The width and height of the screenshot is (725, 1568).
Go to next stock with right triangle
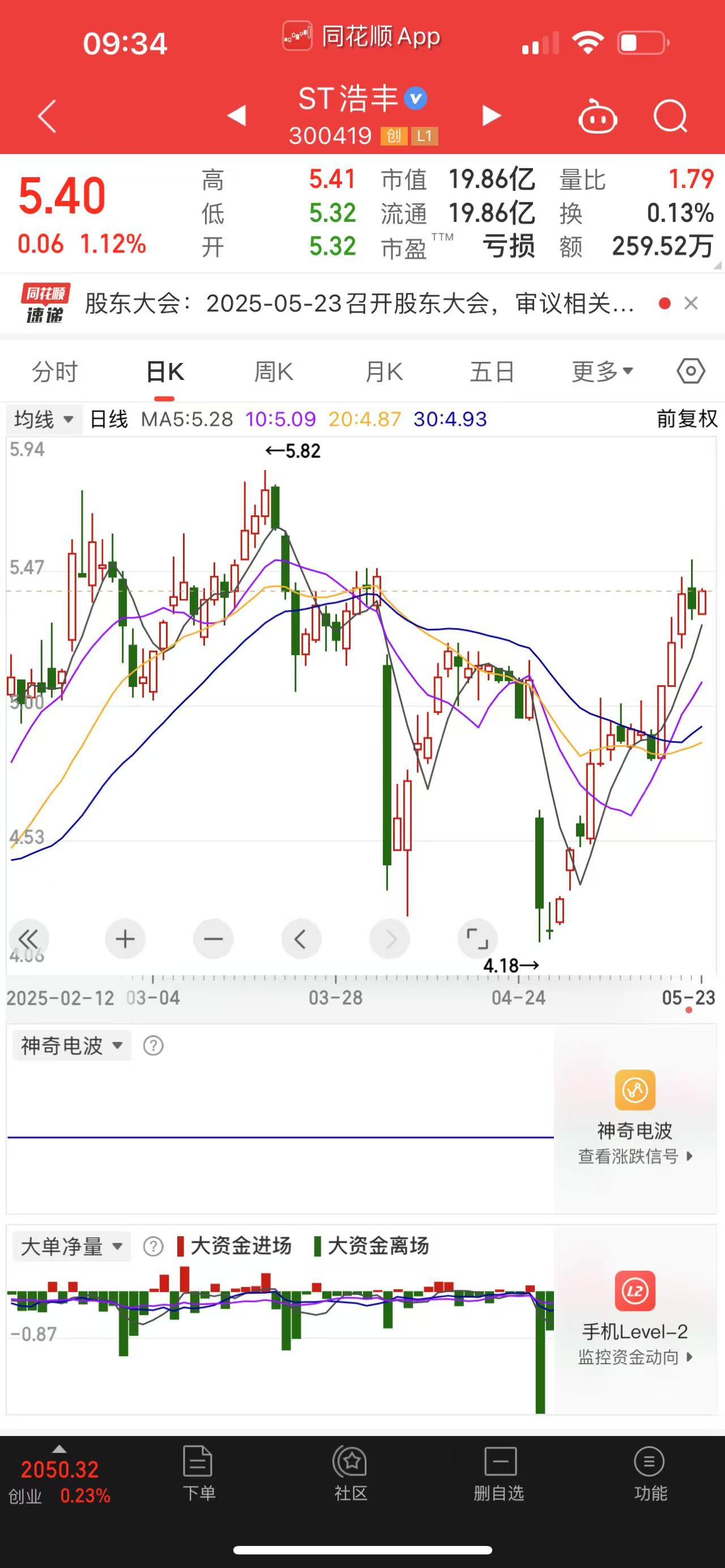click(x=491, y=115)
